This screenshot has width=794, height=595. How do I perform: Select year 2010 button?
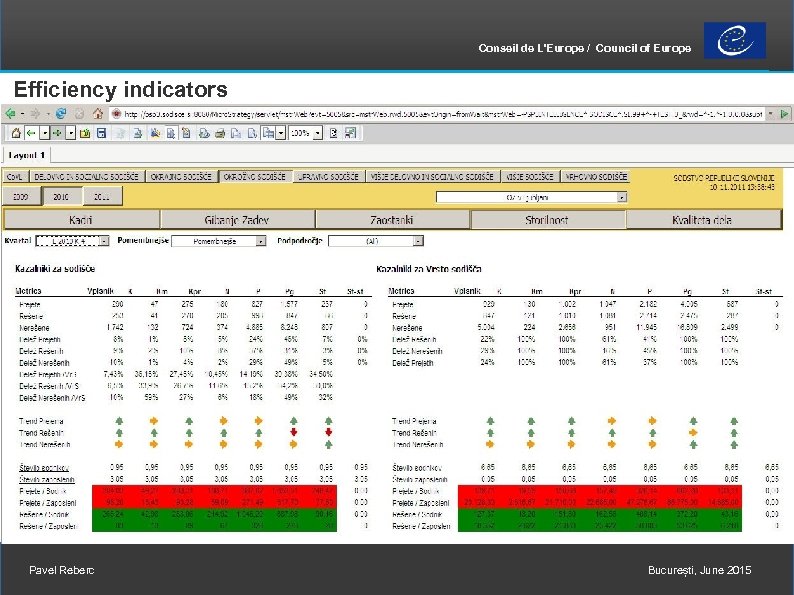[x=61, y=196]
